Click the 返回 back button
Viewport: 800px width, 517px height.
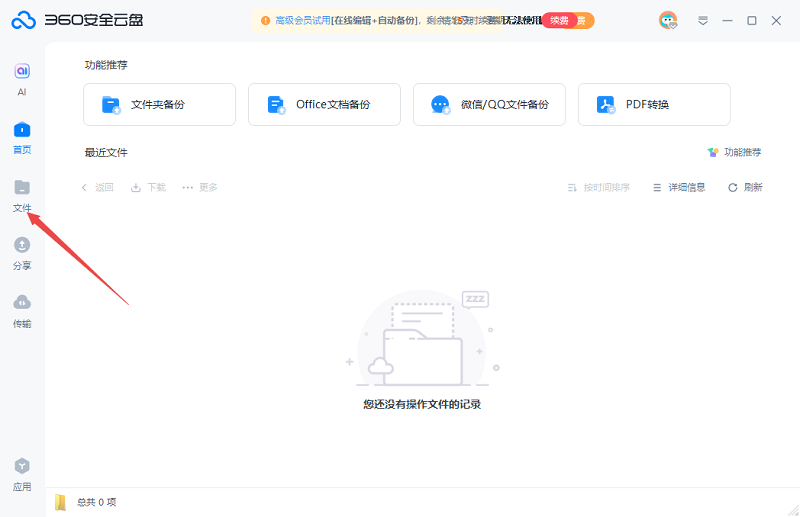tap(97, 187)
